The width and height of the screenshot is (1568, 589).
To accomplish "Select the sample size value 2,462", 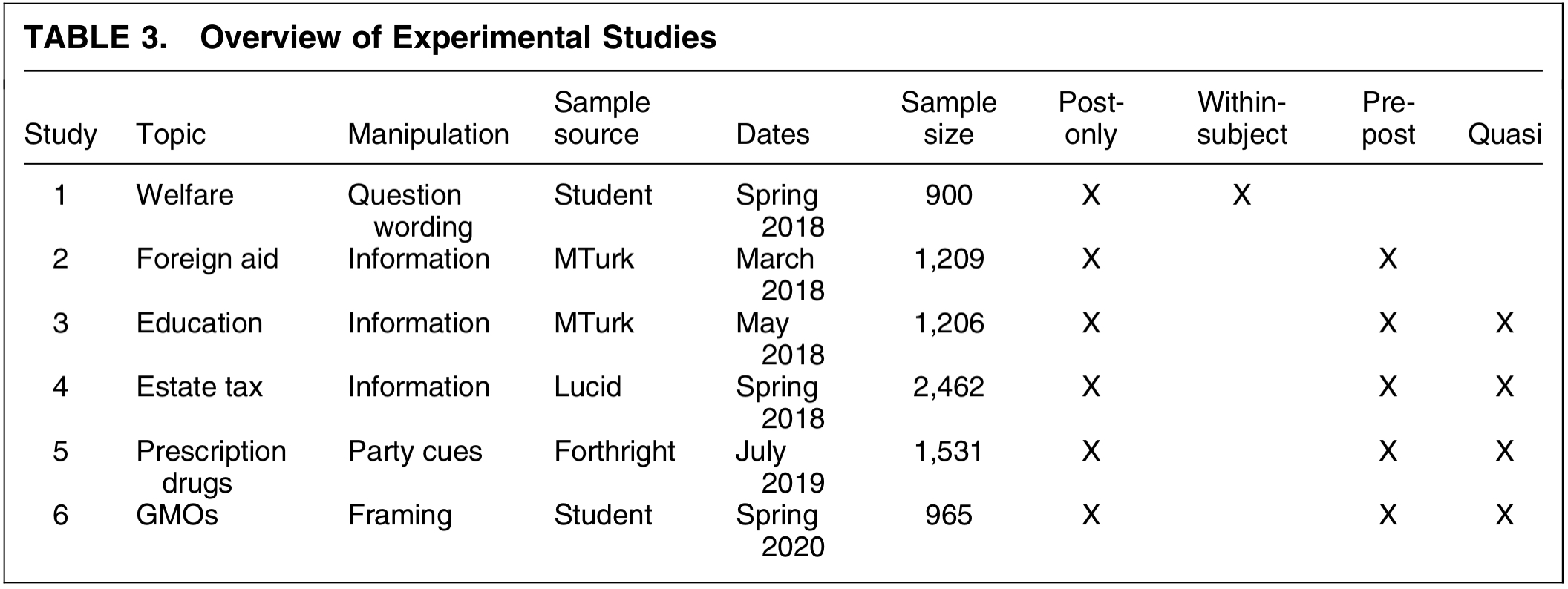I will pyautogui.click(x=948, y=386).
